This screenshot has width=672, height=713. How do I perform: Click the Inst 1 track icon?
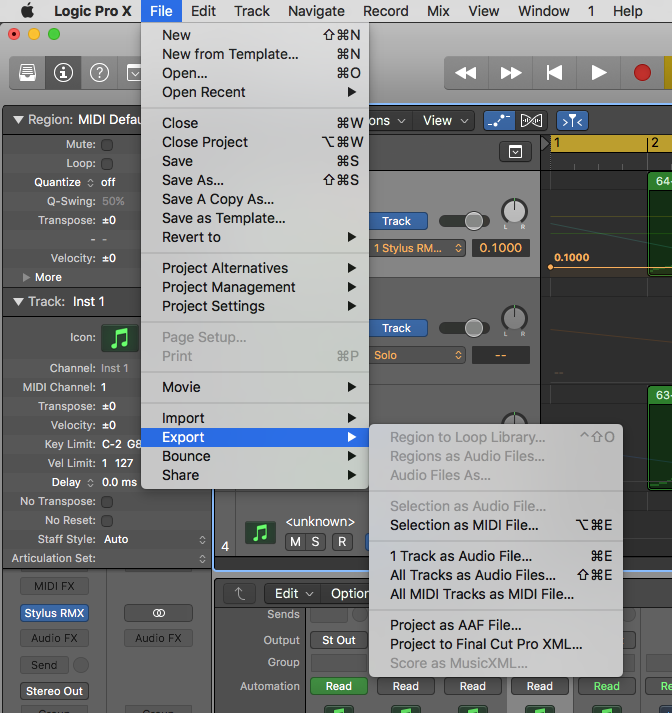(x=120, y=338)
